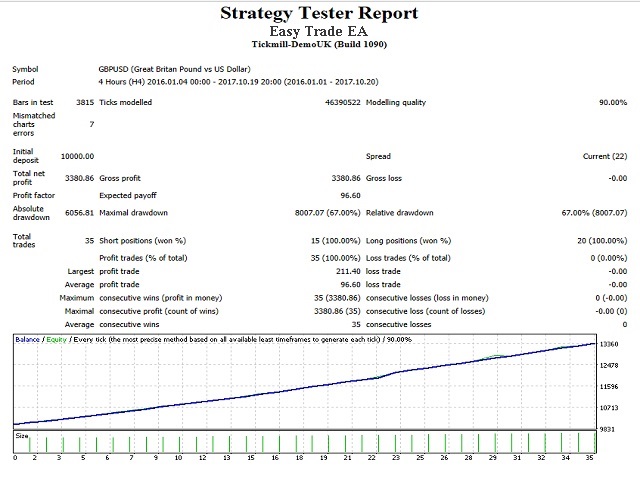Click the Balance legend label in chart
Viewport: 640px width, 480px height.
(27, 340)
